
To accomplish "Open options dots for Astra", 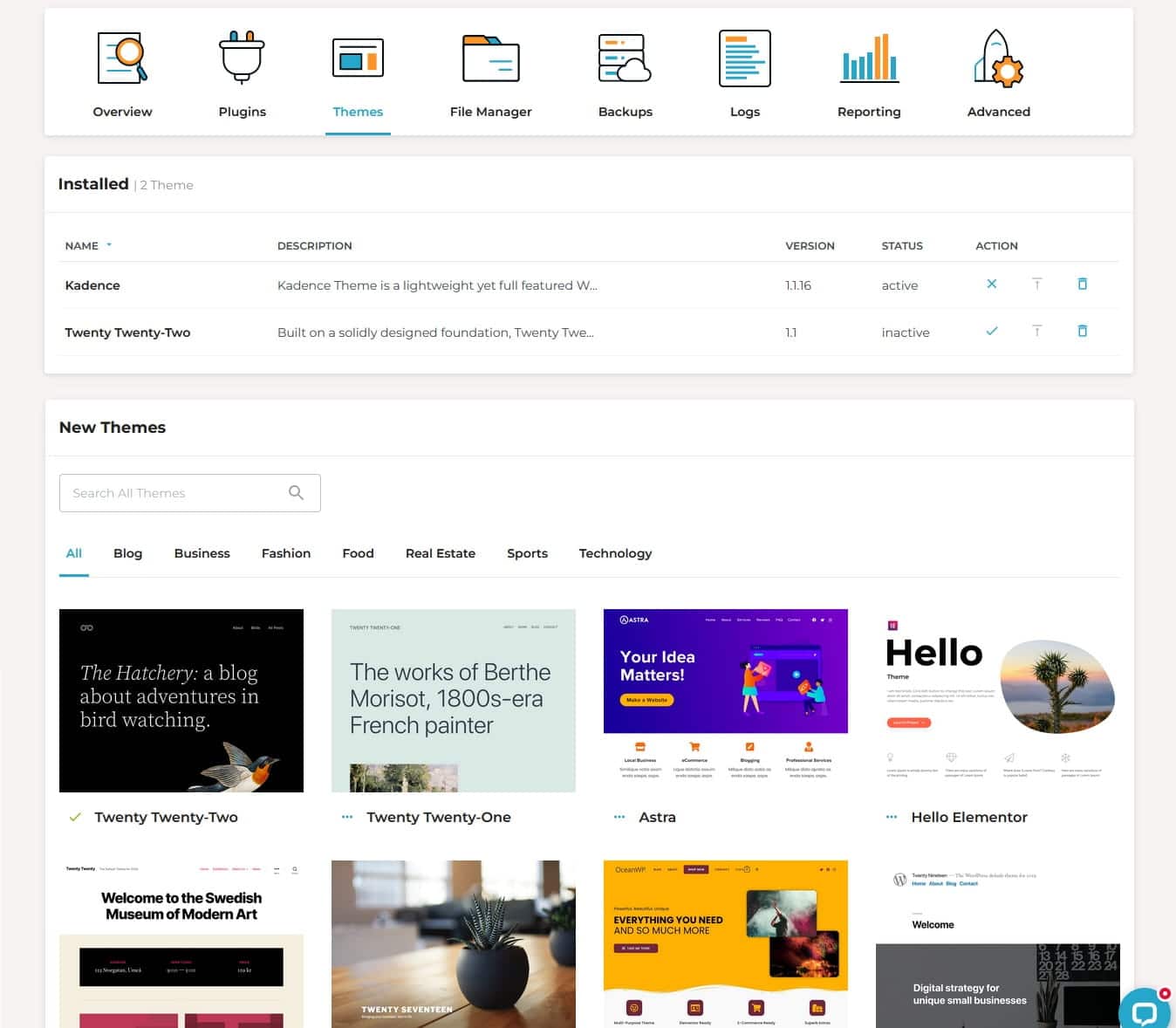I will click(x=619, y=817).
